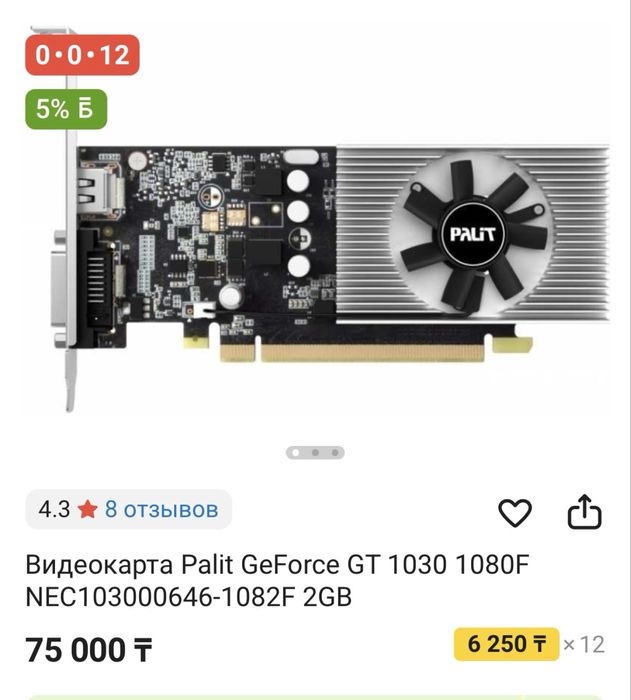Open the yellow 6 250 ₸ monthly payment badge

click(506, 644)
